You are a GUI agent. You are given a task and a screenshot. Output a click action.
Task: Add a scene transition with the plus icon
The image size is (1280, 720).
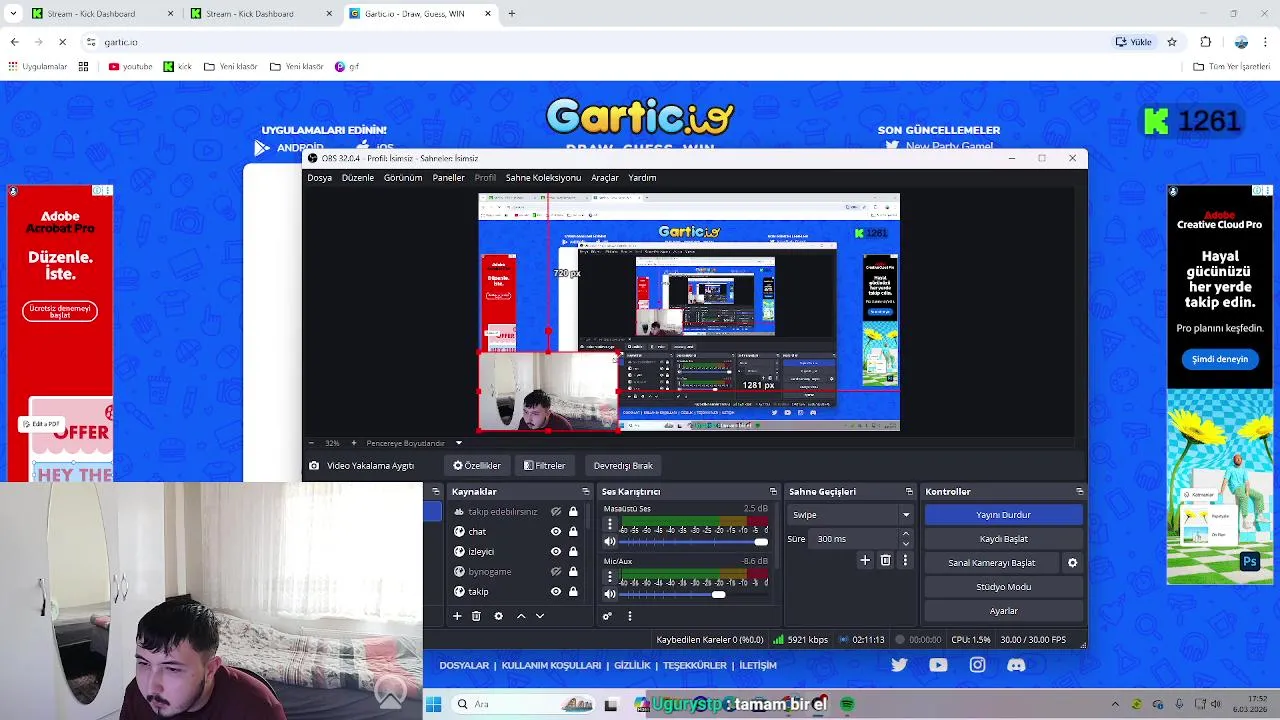coord(865,561)
